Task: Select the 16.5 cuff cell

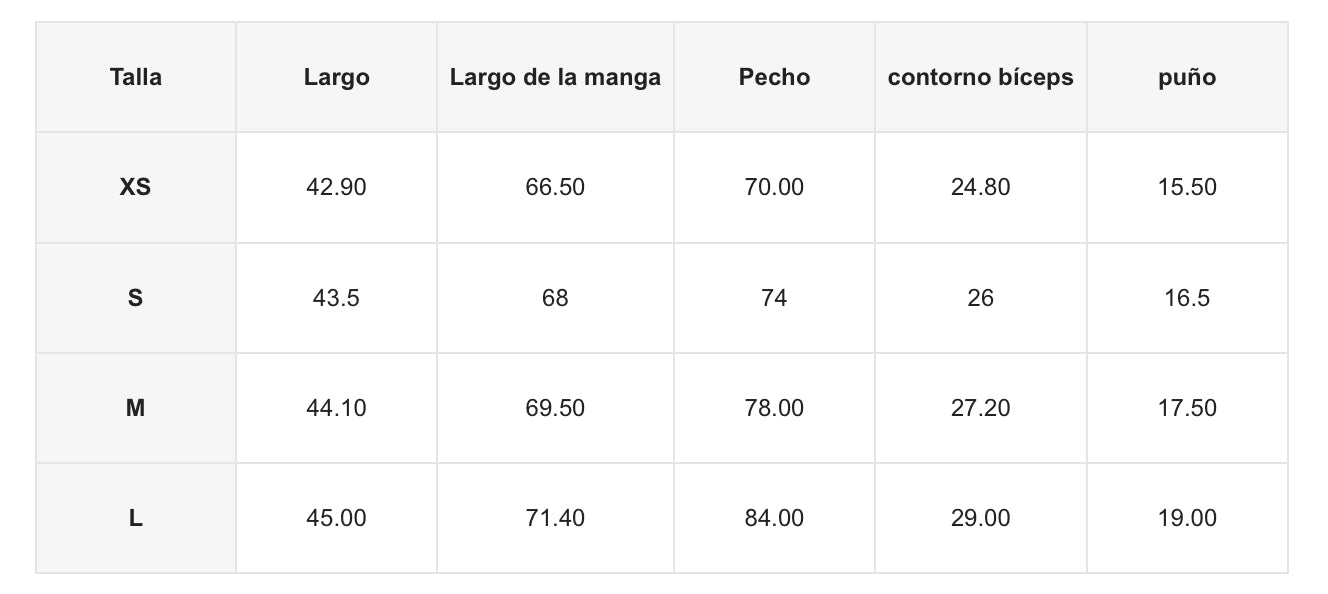Action: 1187,298
